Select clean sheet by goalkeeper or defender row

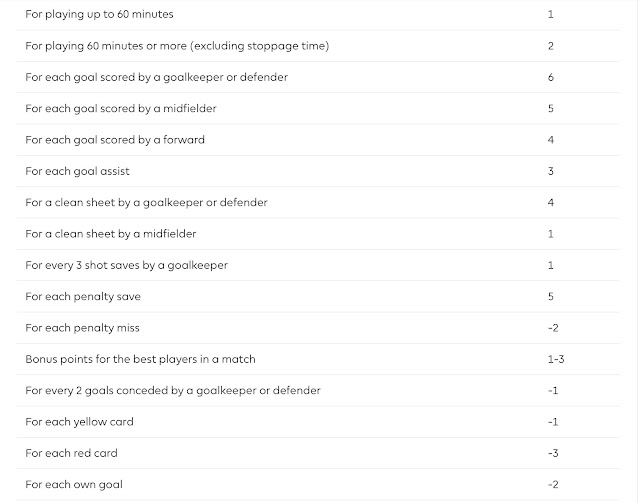pyautogui.click(x=318, y=203)
